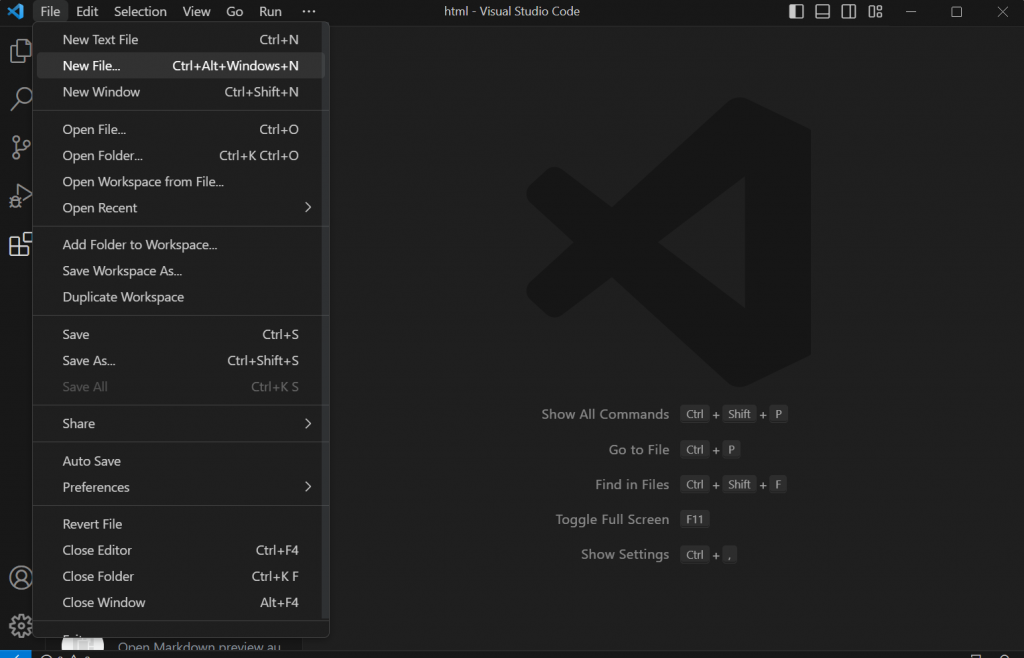Choose Duplicate Workspace
The width and height of the screenshot is (1024, 658).
[181, 297]
